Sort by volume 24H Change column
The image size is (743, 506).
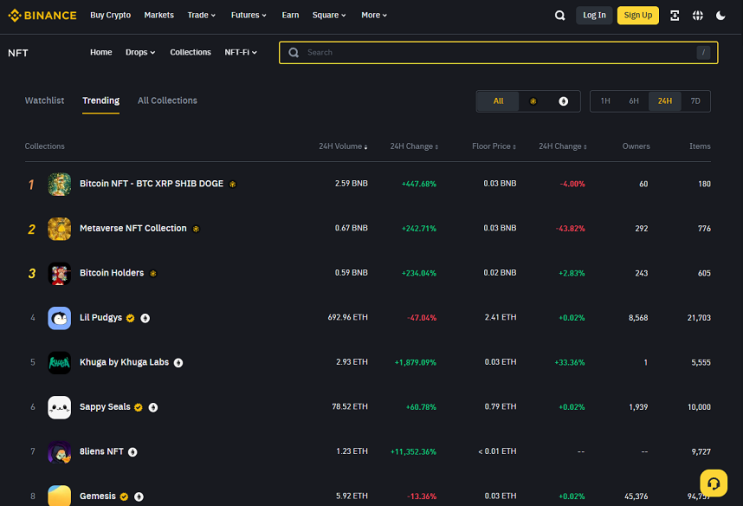point(414,146)
